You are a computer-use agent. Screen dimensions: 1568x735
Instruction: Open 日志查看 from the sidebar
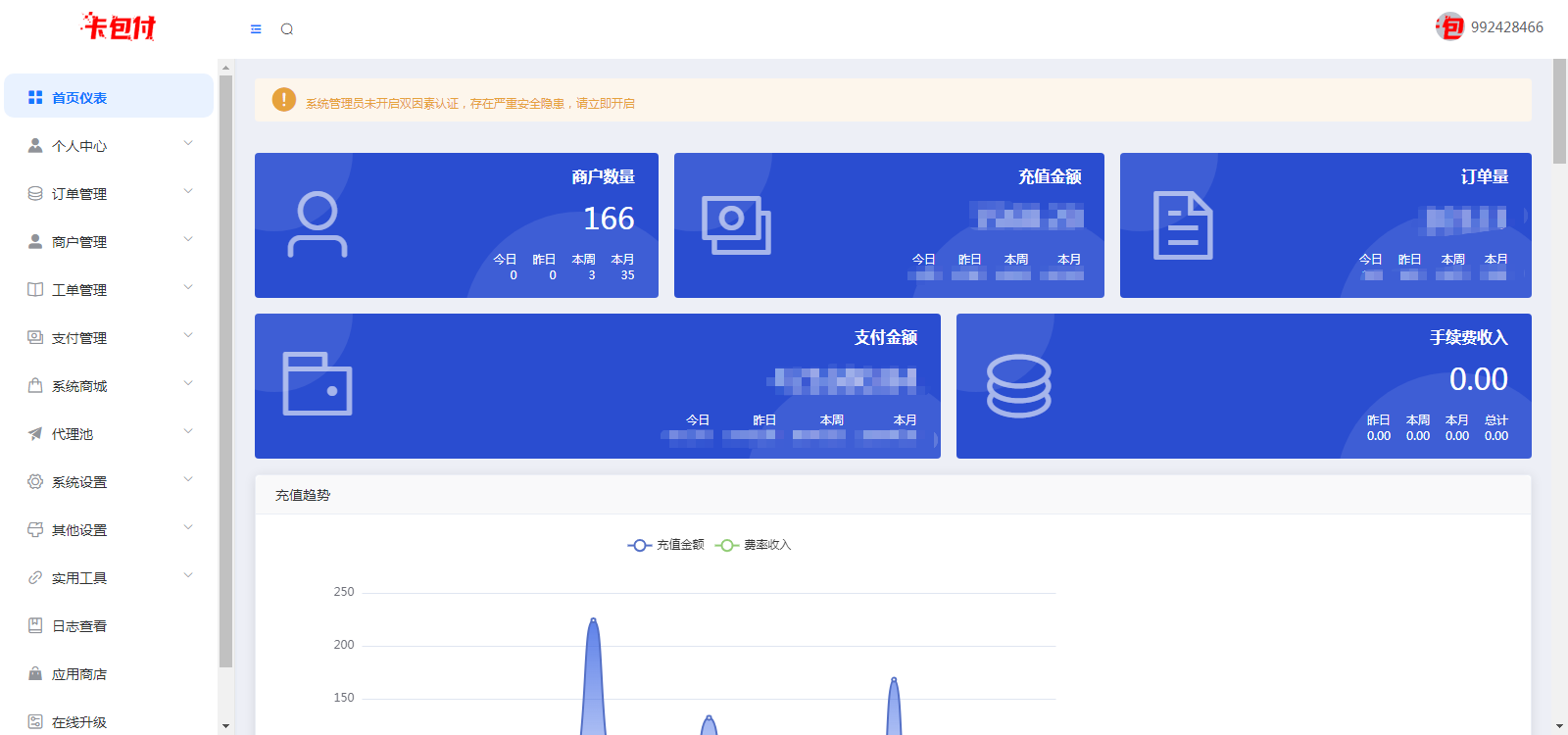[x=79, y=626]
